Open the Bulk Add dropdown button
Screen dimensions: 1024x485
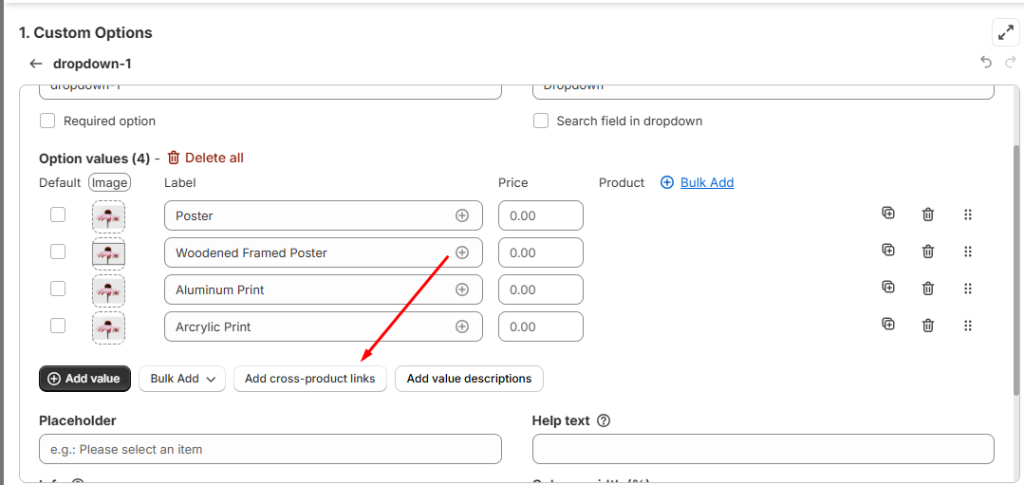182,379
